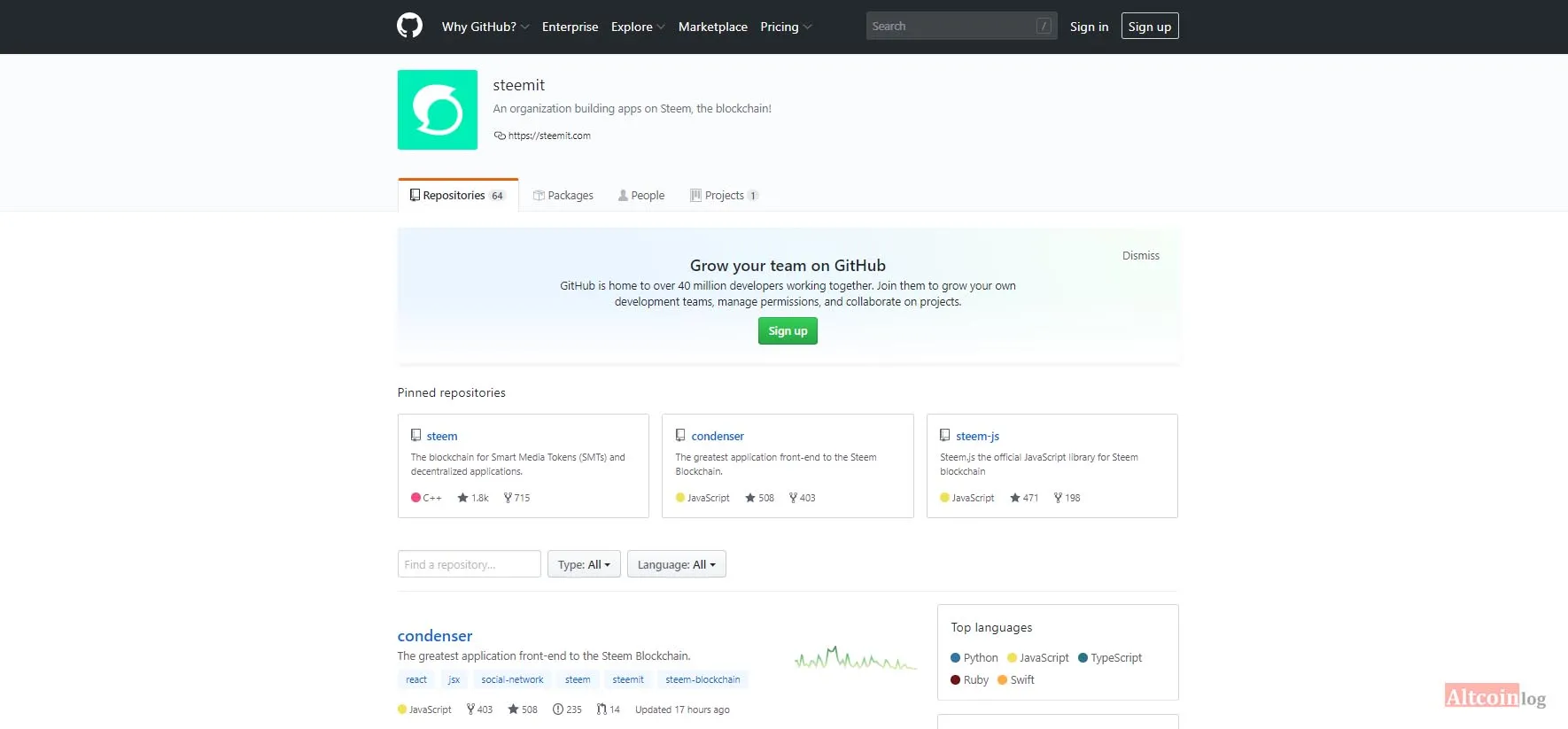The image size is (1568, 729).
Task: Click the pink C++ language dot
Action: pos(415,498)
